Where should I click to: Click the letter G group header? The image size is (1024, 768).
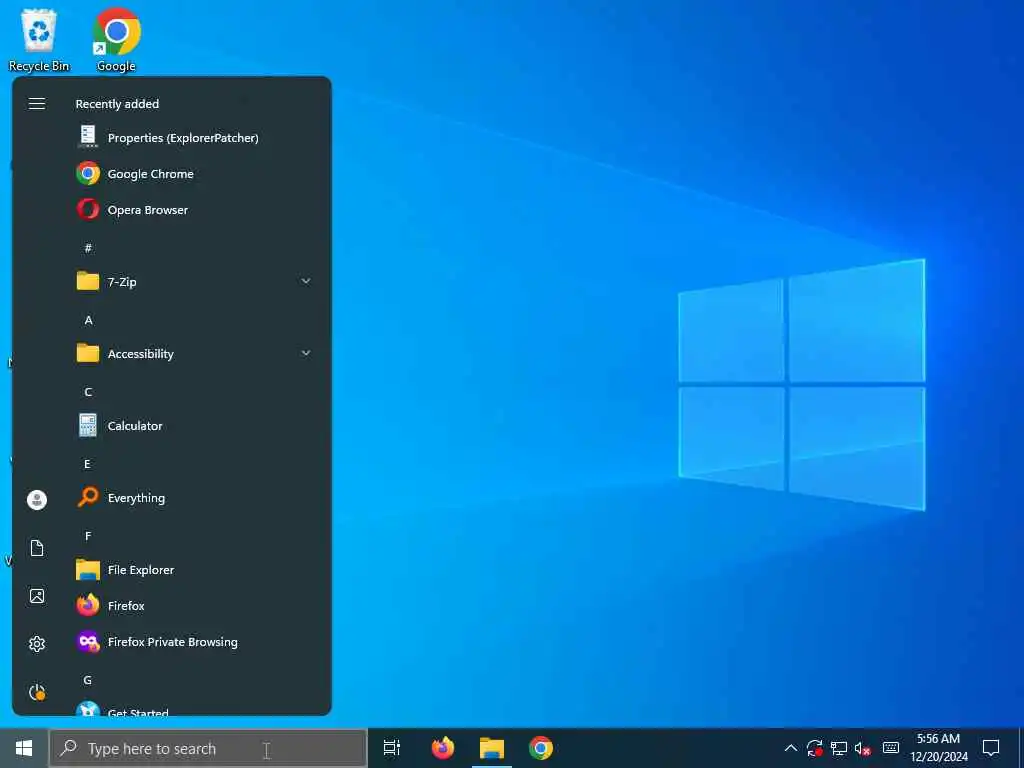(x=88, y=680)
